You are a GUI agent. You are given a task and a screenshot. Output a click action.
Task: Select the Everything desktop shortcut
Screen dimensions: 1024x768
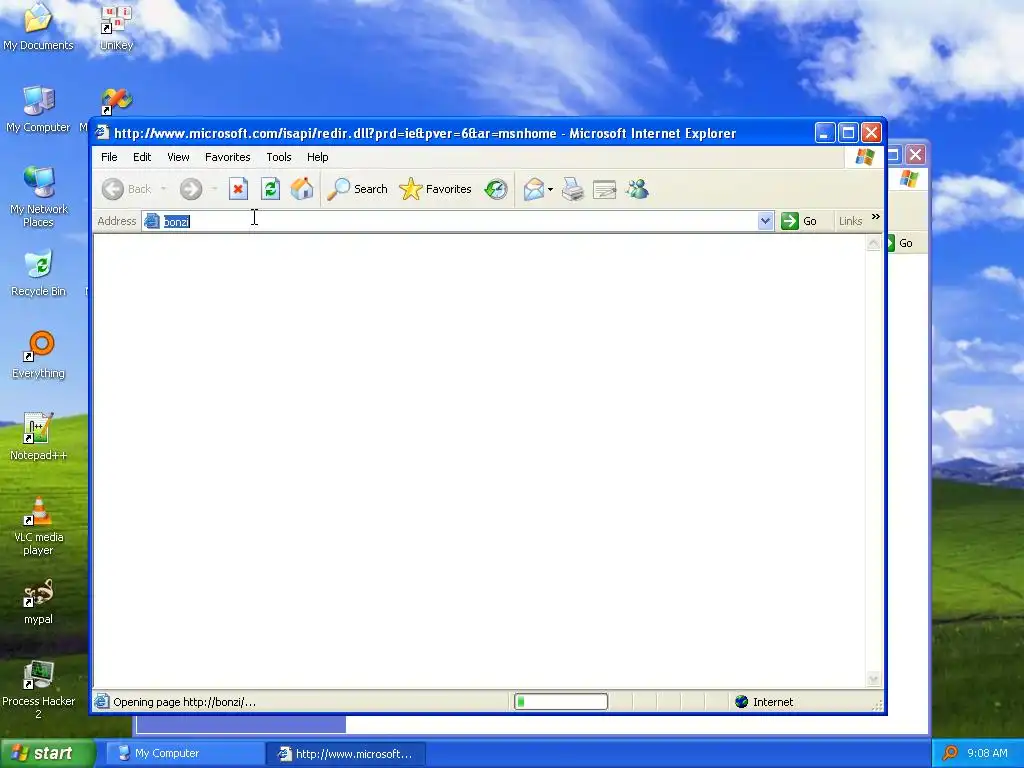coord(38,355)
